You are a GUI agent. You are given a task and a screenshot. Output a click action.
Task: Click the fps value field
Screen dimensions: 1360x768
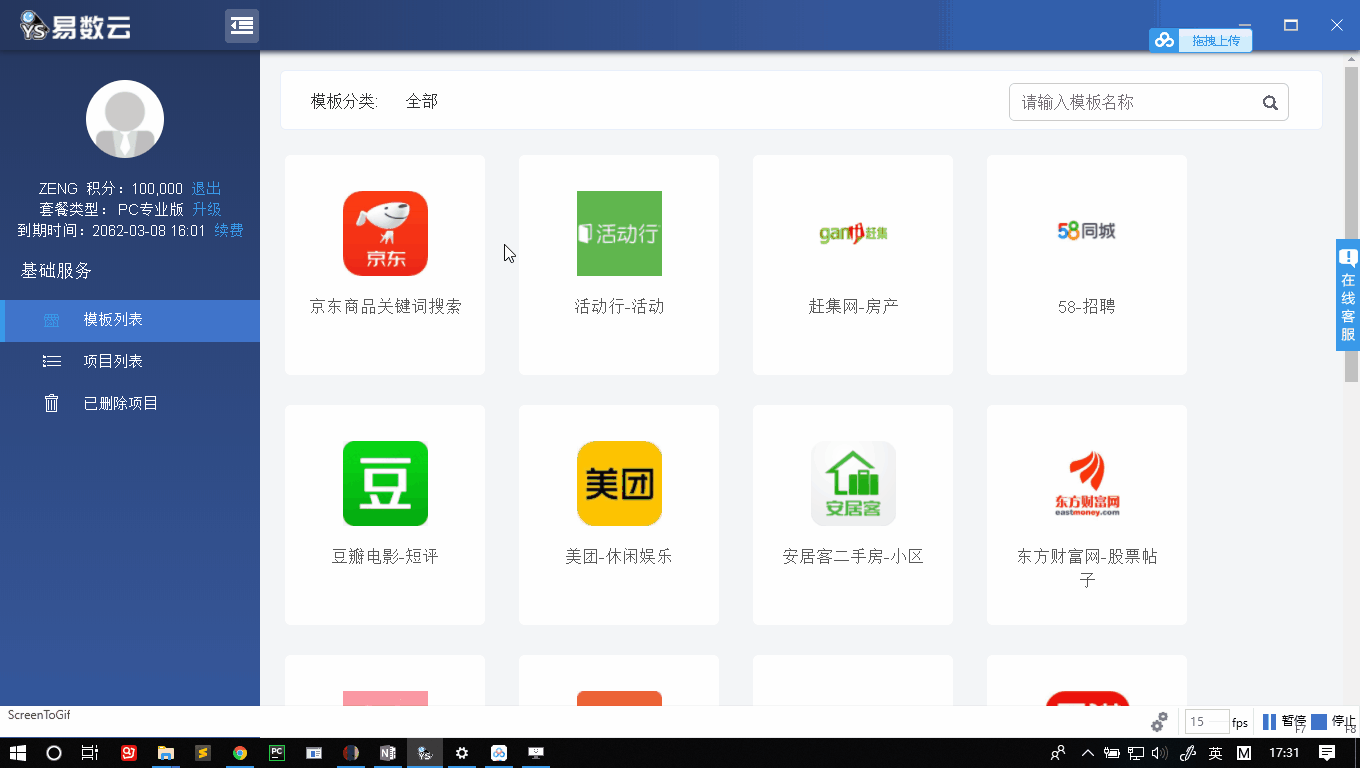click(x=1207, y=722)
